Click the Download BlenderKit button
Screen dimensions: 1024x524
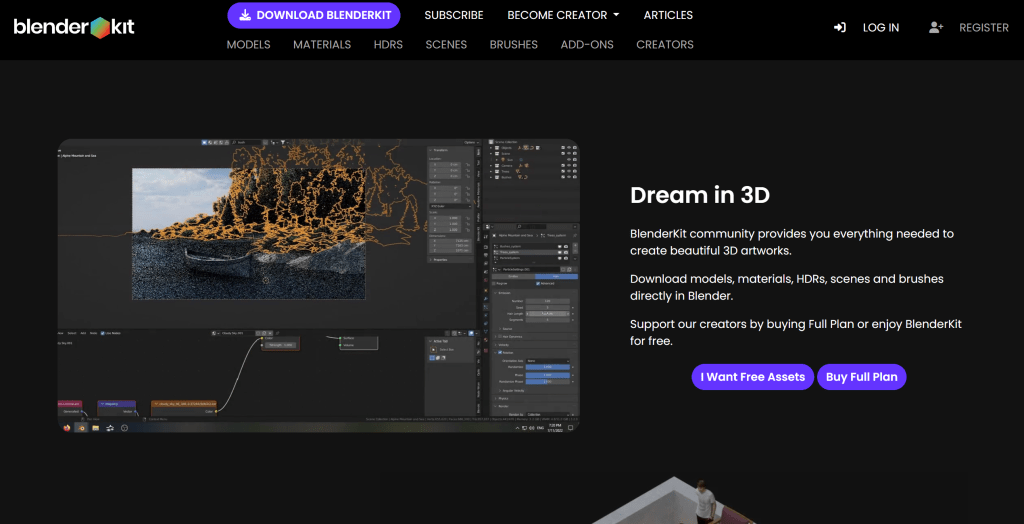pyautogui.click(x=313, y=15)
